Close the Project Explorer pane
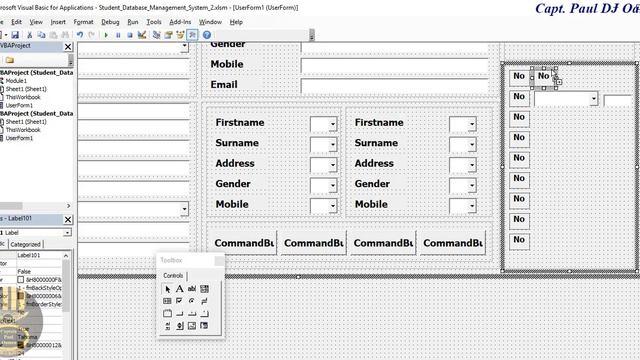640x360 pixels. 68,47
